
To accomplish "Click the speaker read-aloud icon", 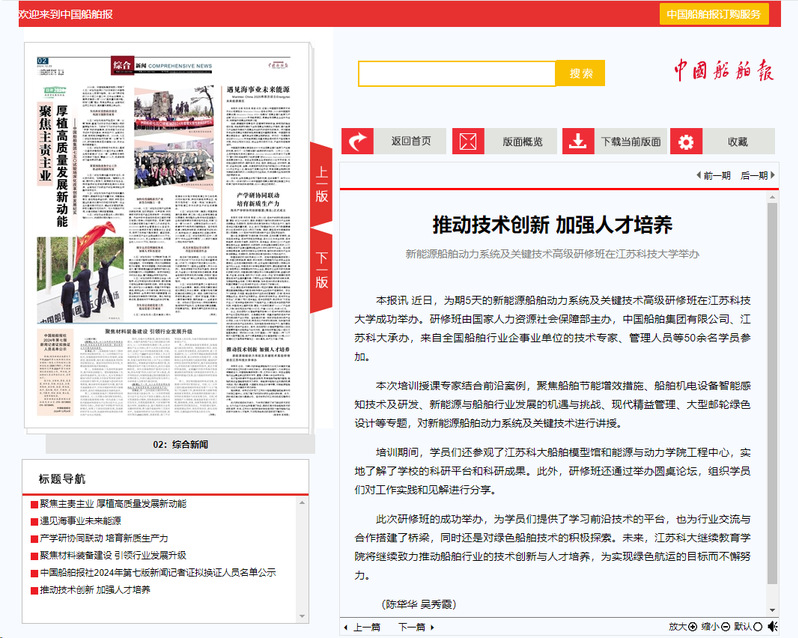I will [772, 627].
